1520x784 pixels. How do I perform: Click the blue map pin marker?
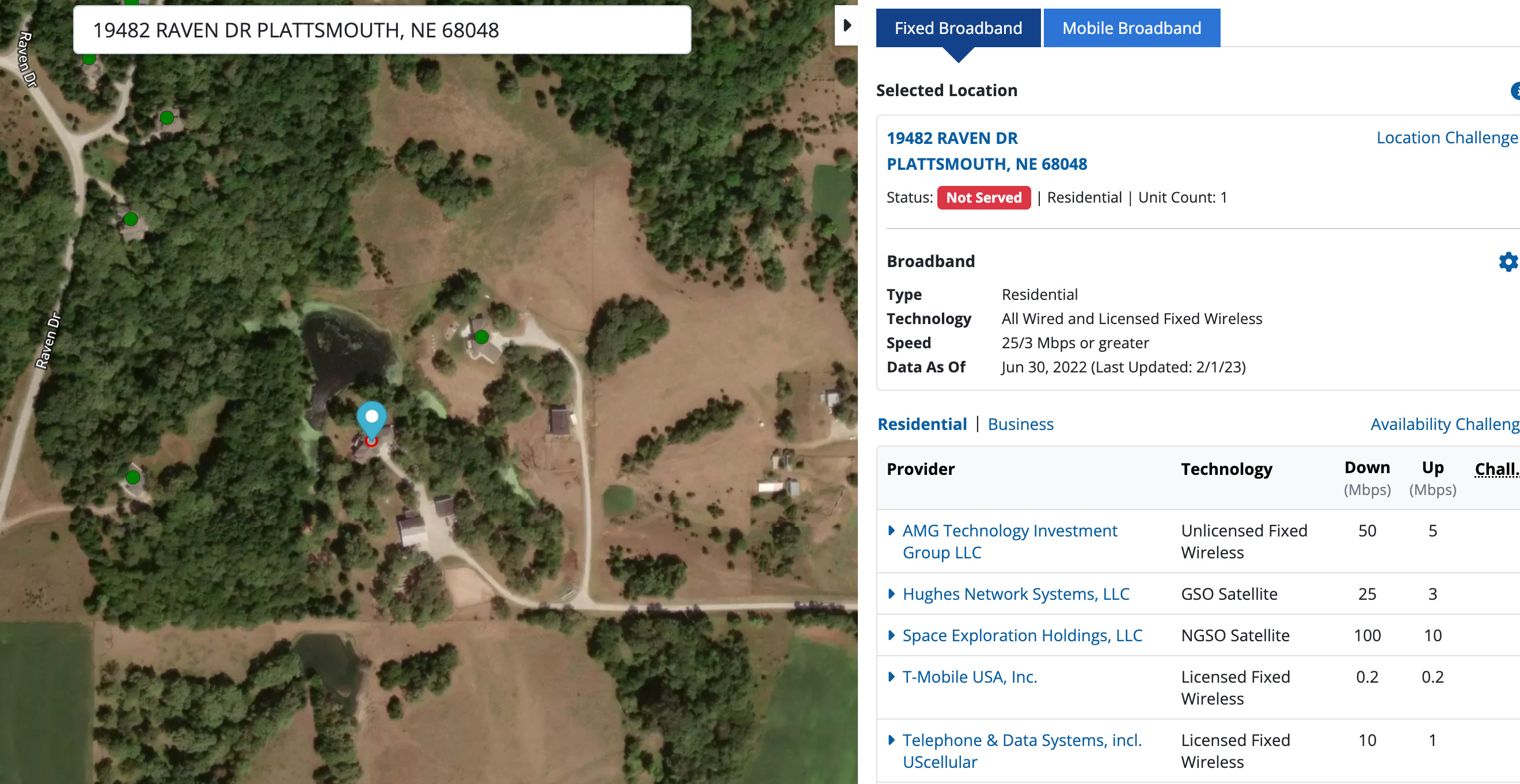[x=372, y=419]
